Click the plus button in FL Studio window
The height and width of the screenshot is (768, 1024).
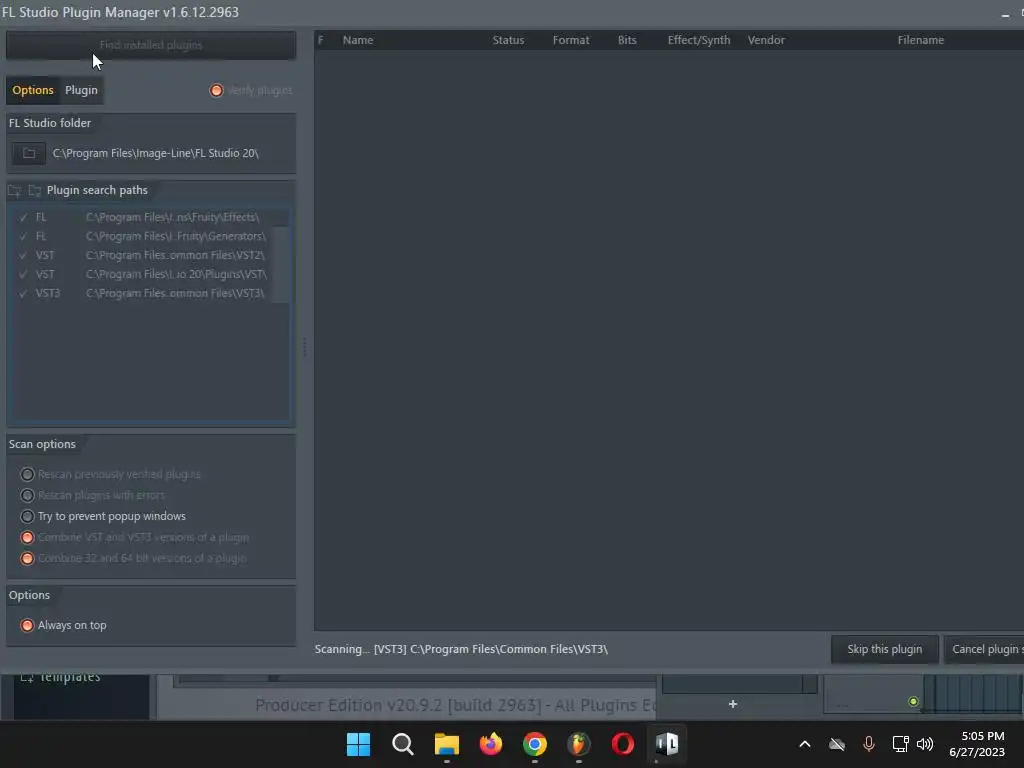click(733, 704)
